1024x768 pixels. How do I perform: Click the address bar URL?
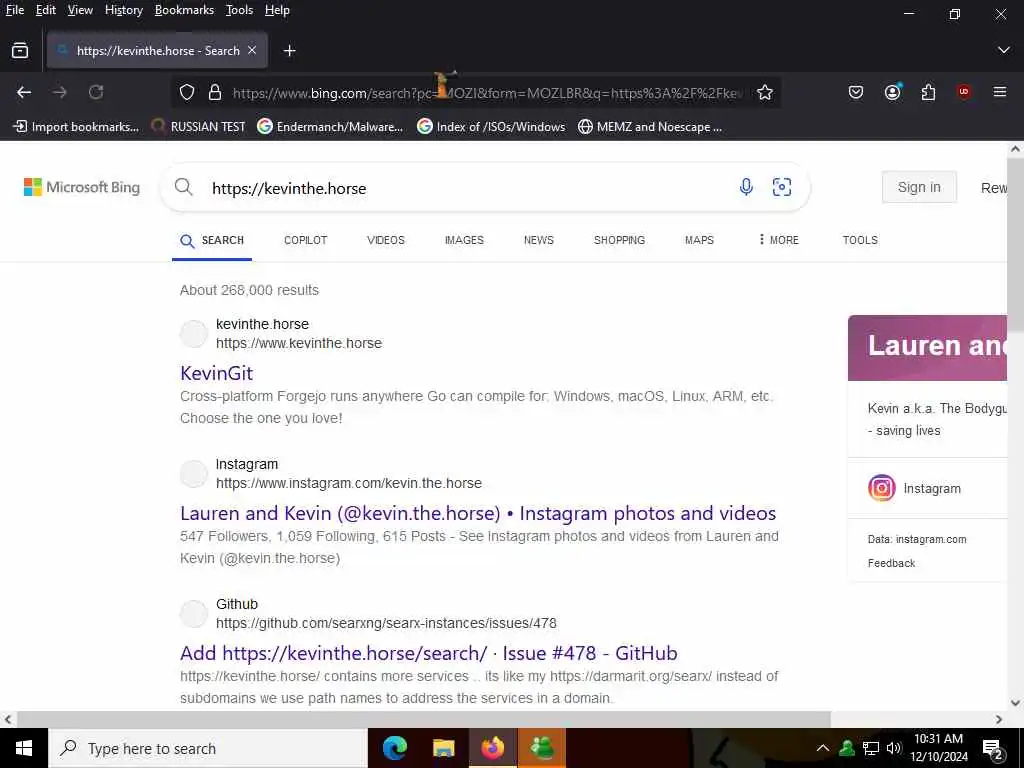click(x=487, y=93)
